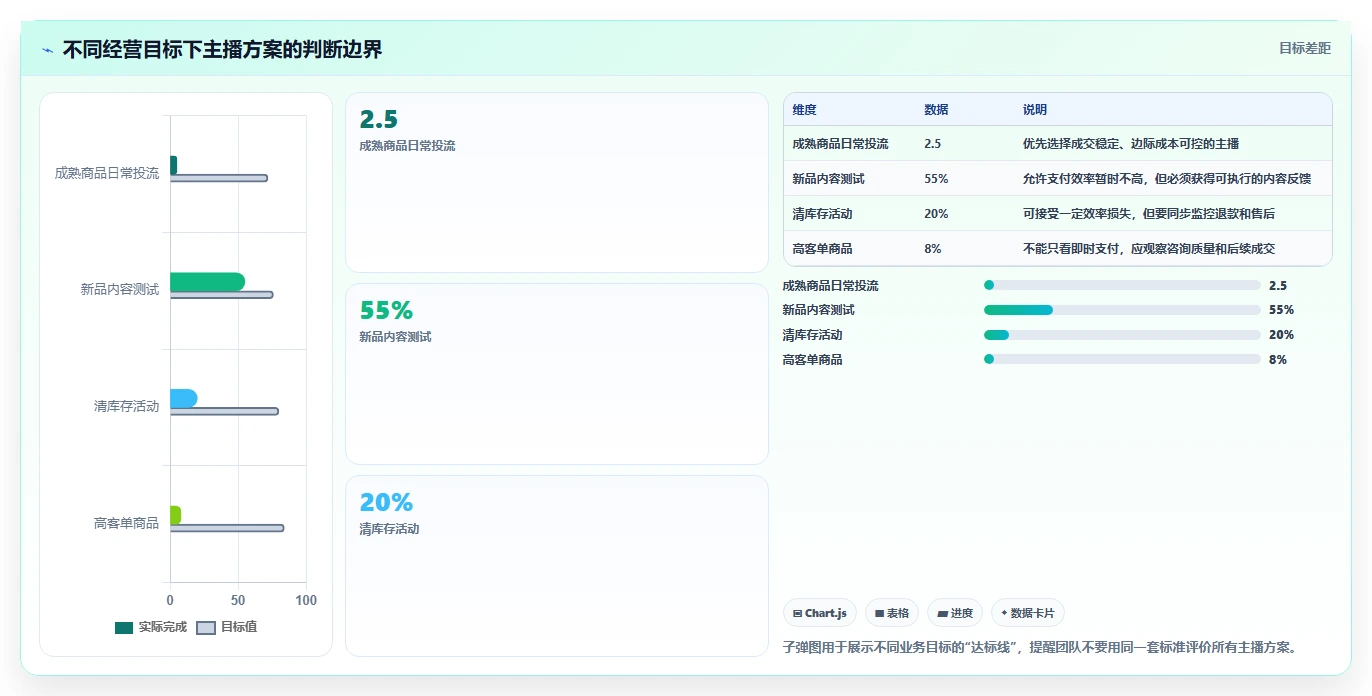Click the 表格 tag

892,613
